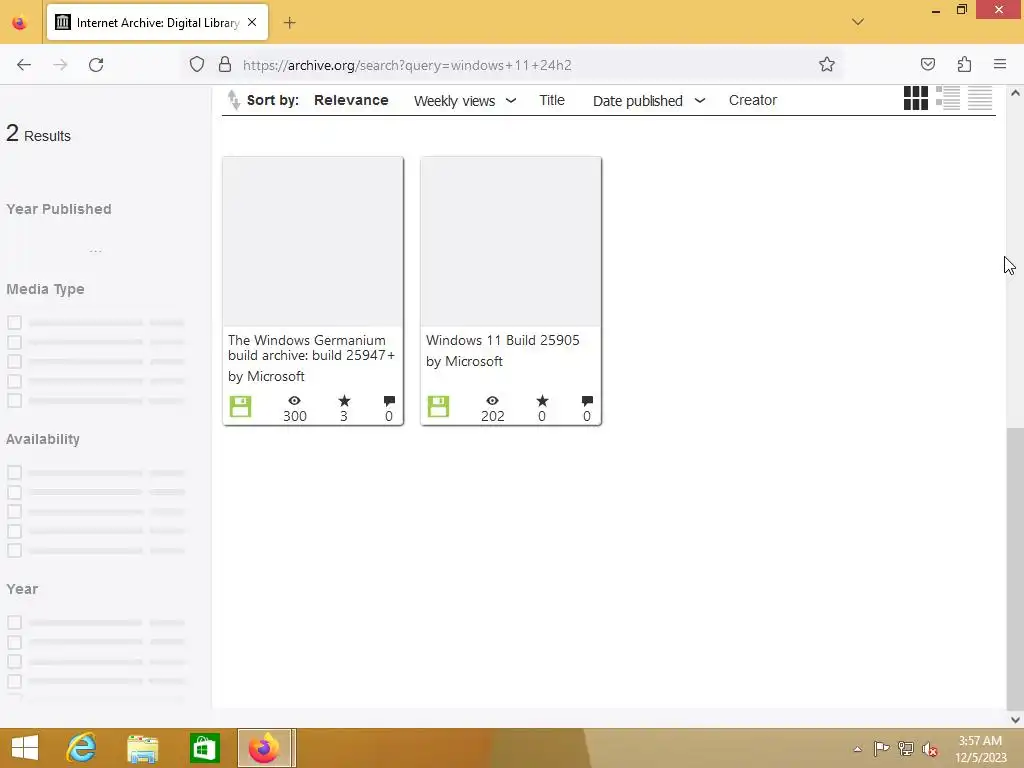Tick the first Availability checkbox
The image size is (1024, 768).
[14, 472]
